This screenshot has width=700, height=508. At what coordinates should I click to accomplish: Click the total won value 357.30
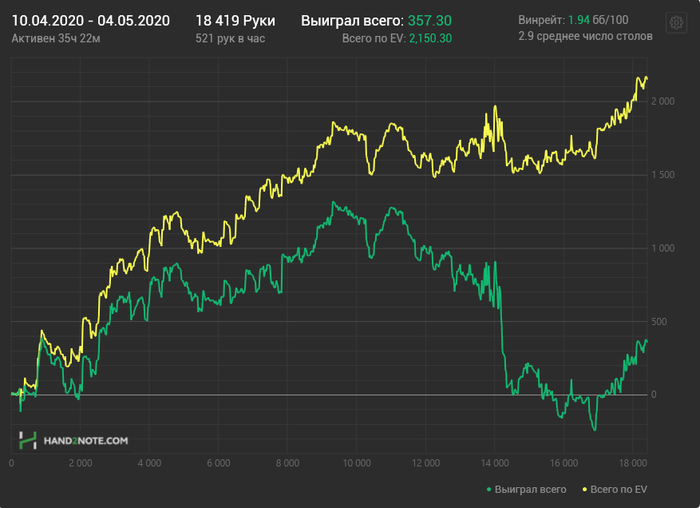pos(429,21)
